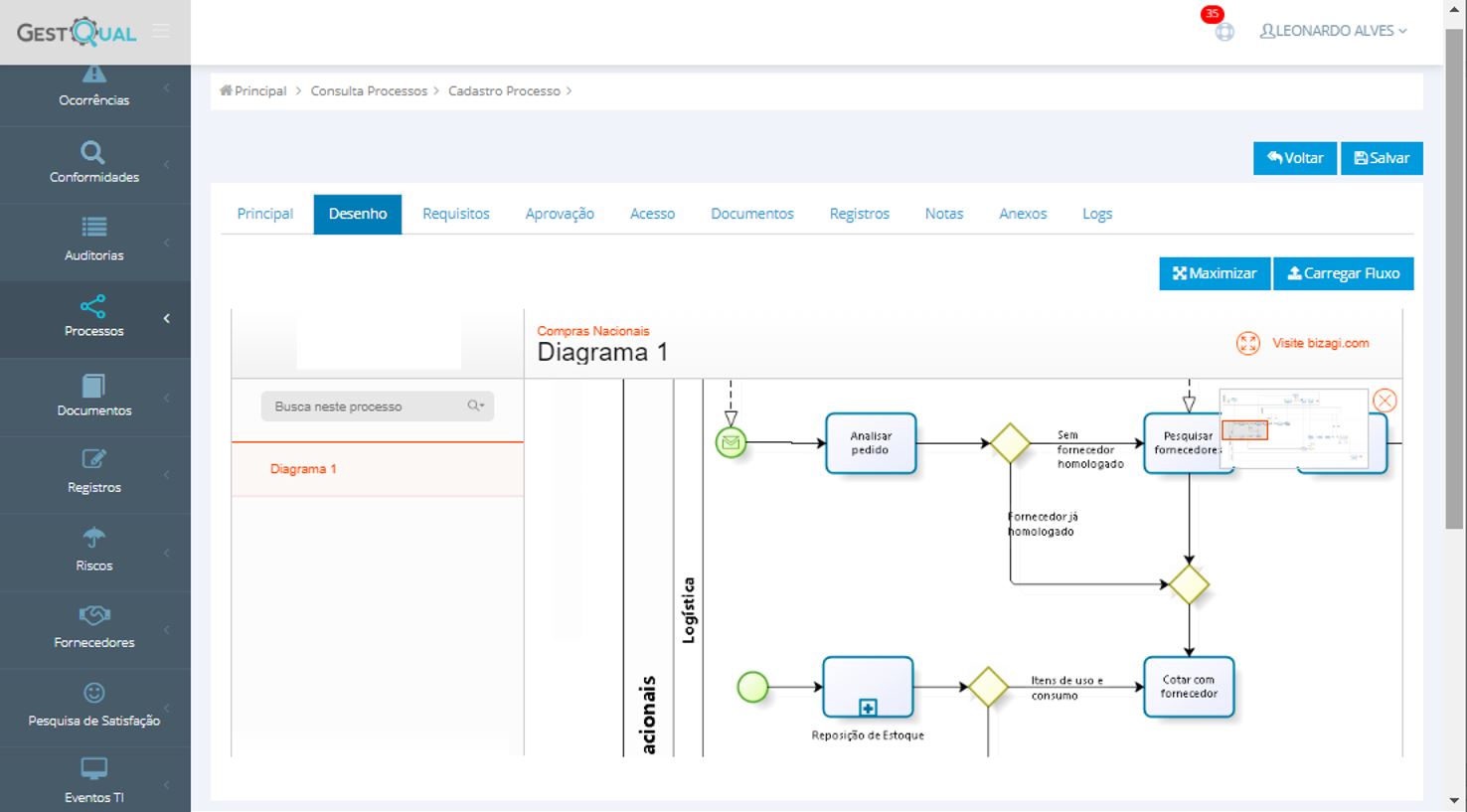
Task: Click the GestQual logo
Action: coord(77,32)
